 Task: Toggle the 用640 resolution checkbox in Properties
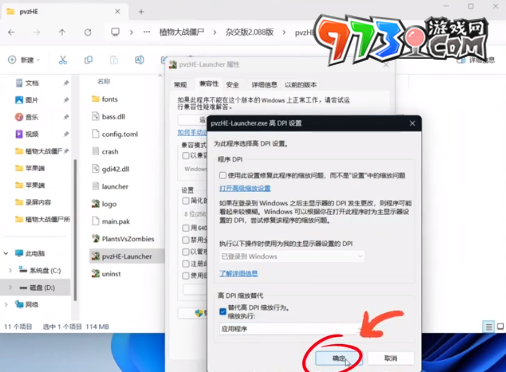[186, 228]
